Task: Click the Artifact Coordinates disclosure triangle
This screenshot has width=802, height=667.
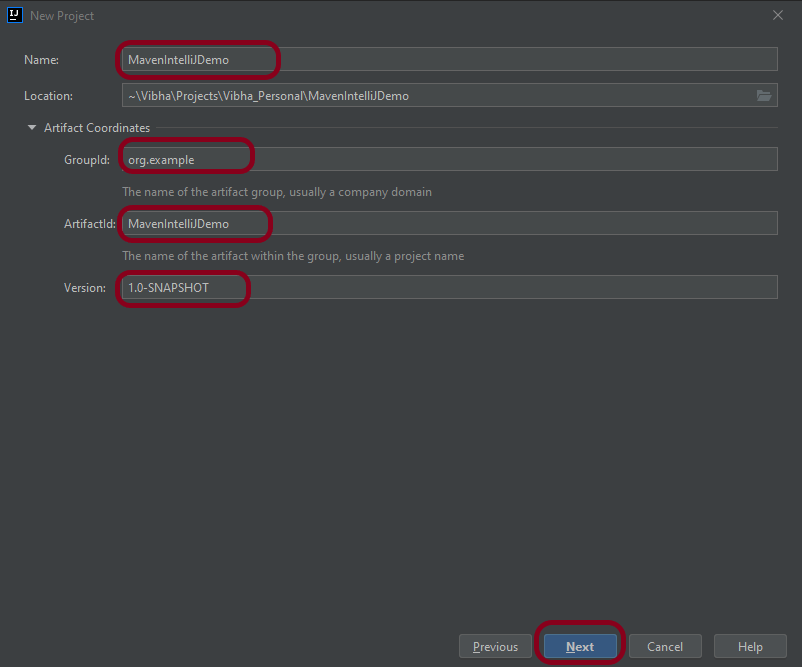Action: (x=31, y=127)
